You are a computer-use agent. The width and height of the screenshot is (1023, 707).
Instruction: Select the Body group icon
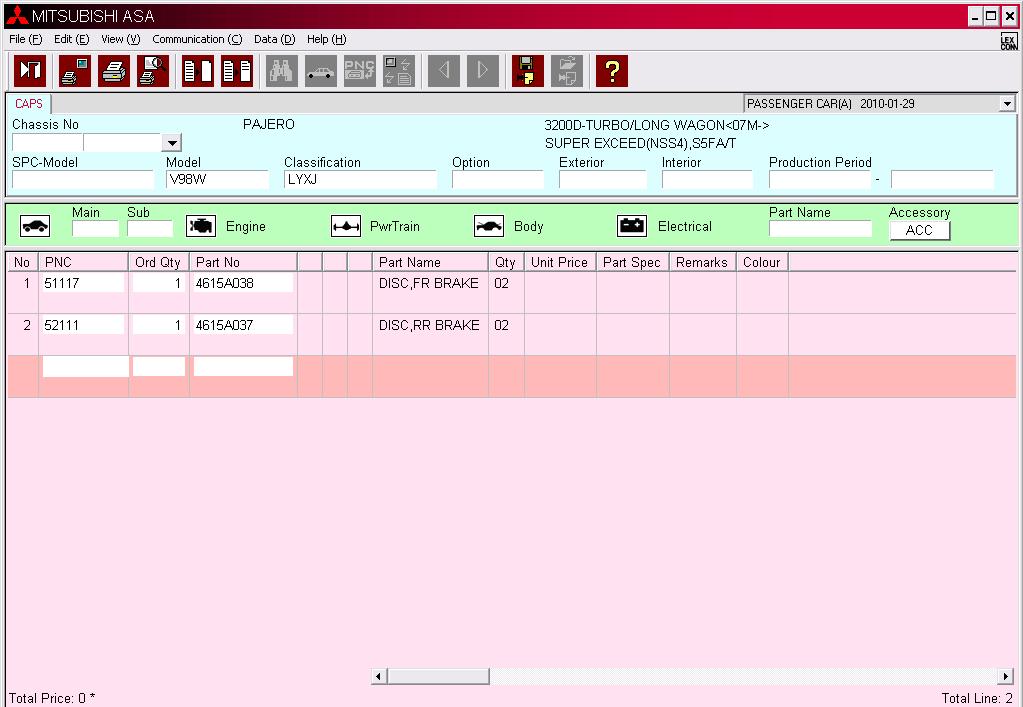coord(489,227)
